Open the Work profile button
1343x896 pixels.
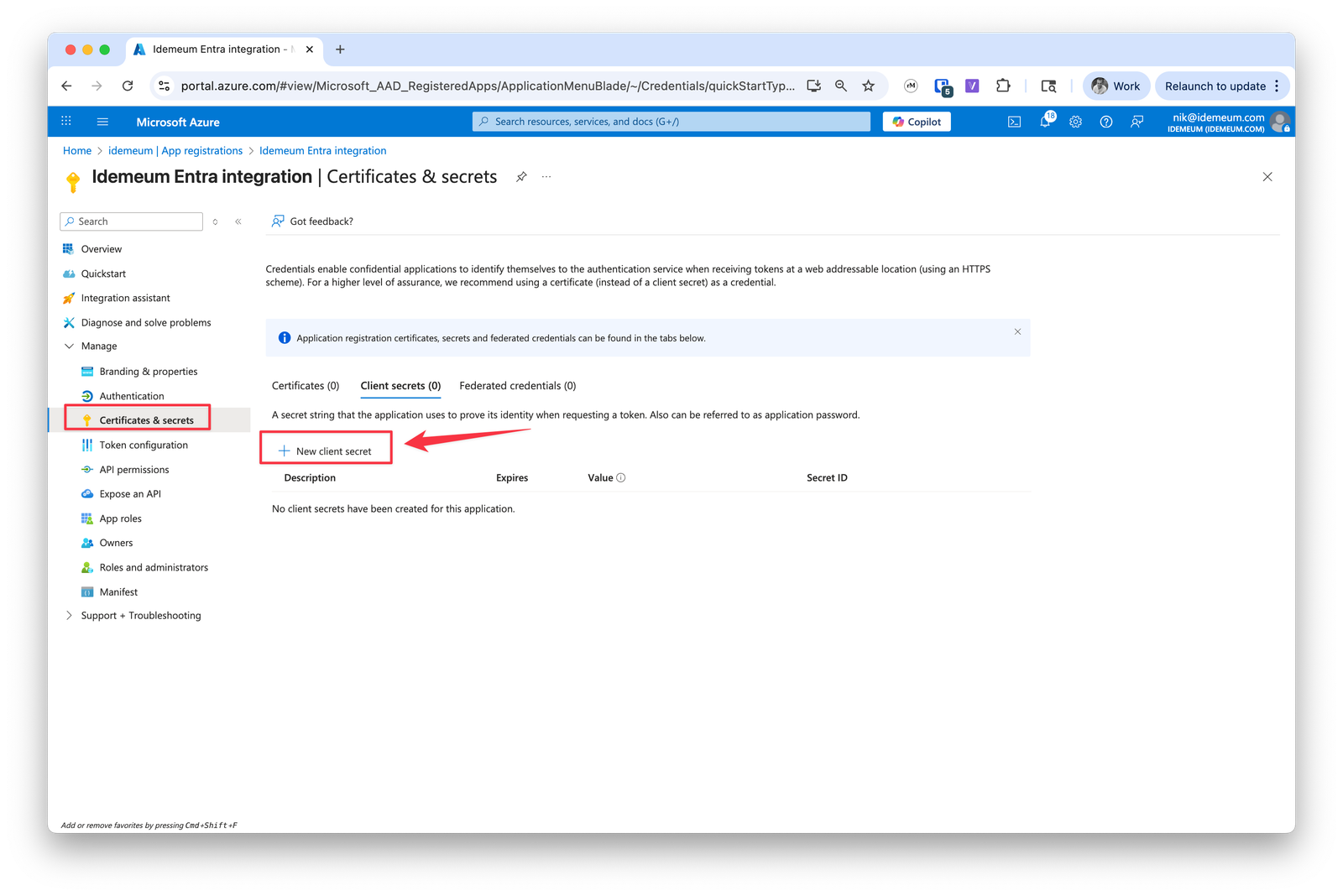[x=1116, y=86]
